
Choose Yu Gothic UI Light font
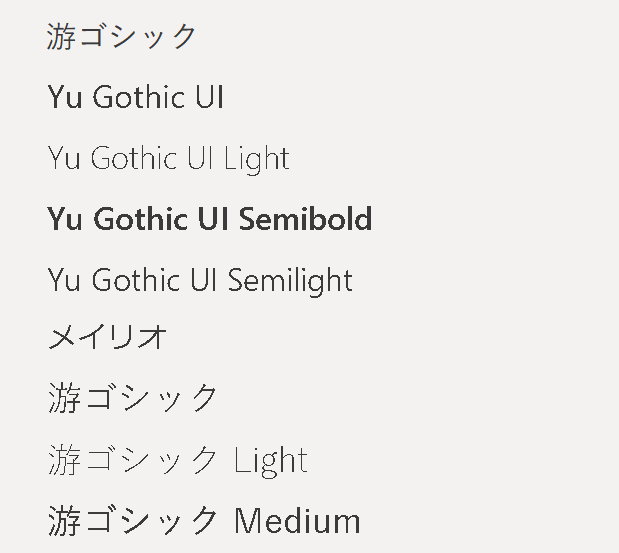[169, 159]
